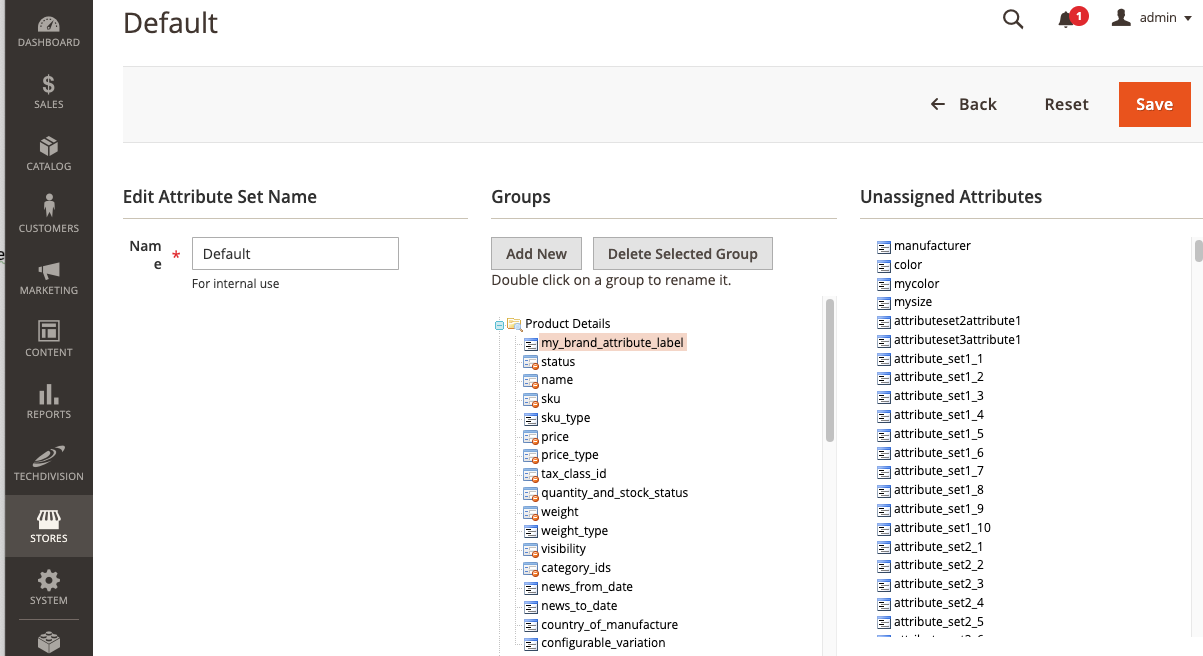
Task: Select the news_to_date attribute
Action: 579,606
